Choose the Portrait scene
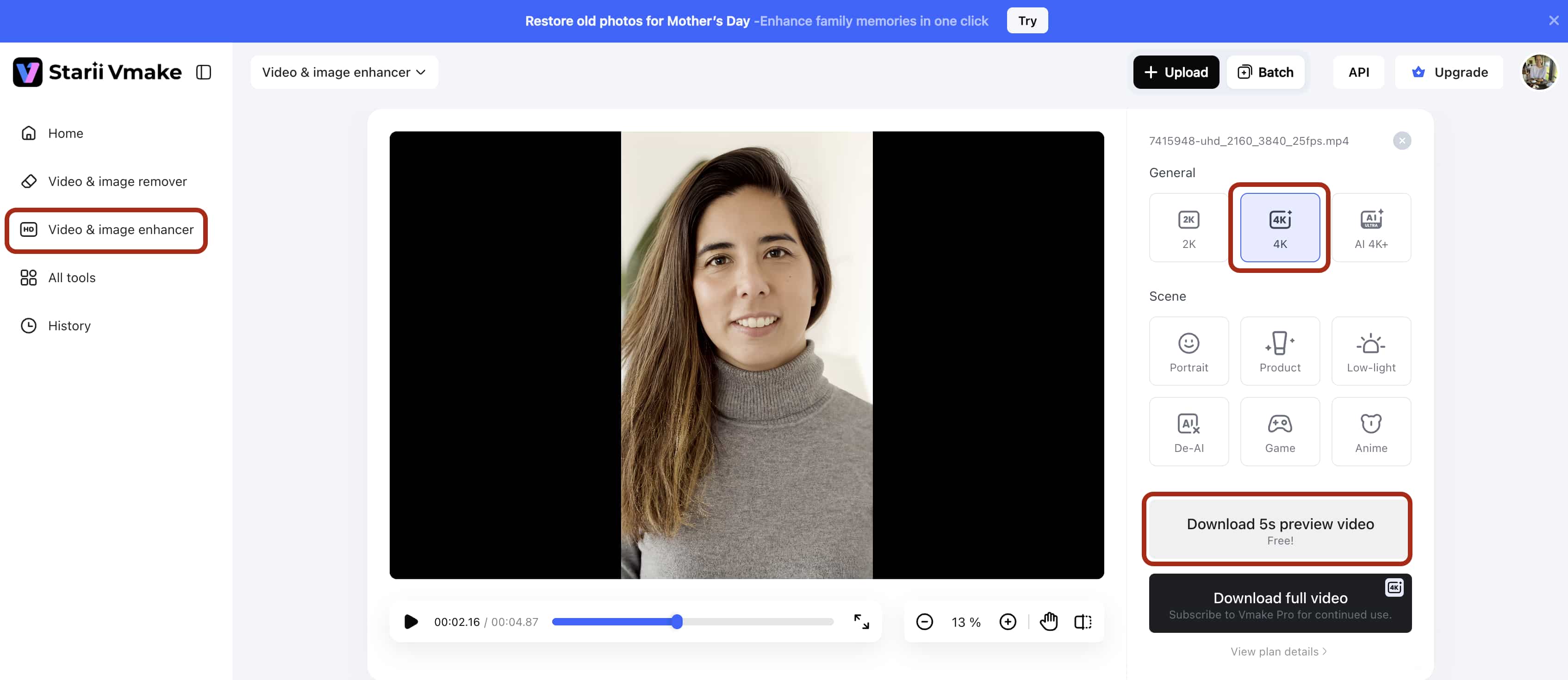Viewport: 1568px width, 680px height. coord(1188,351)
